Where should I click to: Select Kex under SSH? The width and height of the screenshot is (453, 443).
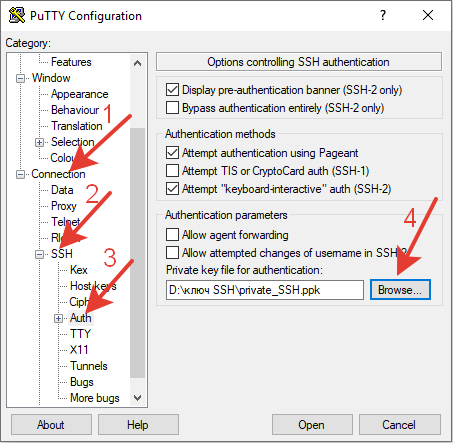pos(79,270)
